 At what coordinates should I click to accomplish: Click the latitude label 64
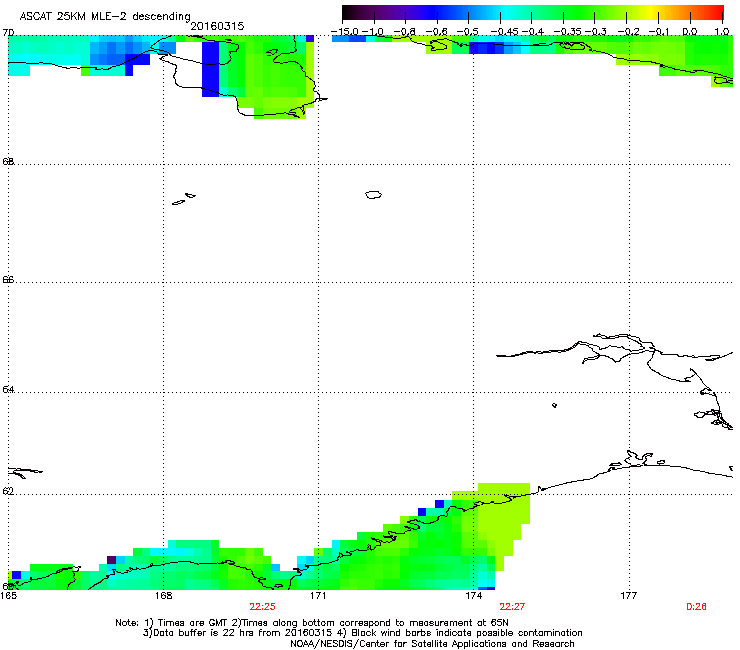8,389
